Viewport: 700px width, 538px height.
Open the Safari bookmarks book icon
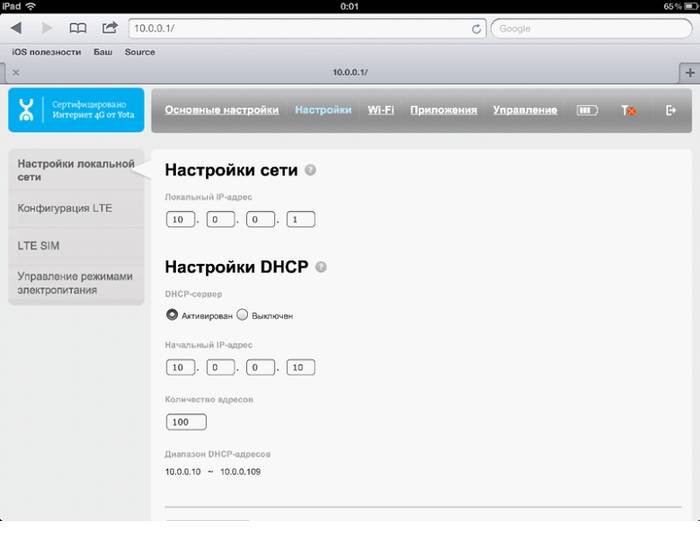(x=77, y=29)
